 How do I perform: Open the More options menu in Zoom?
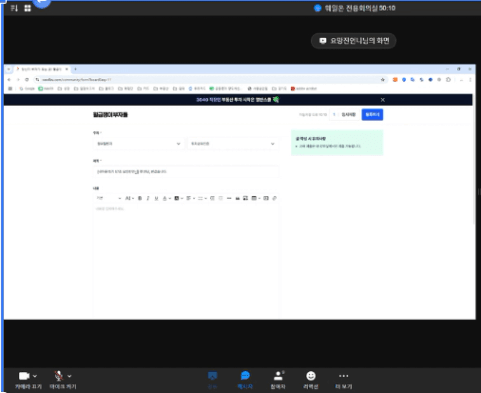click(343, 380)
